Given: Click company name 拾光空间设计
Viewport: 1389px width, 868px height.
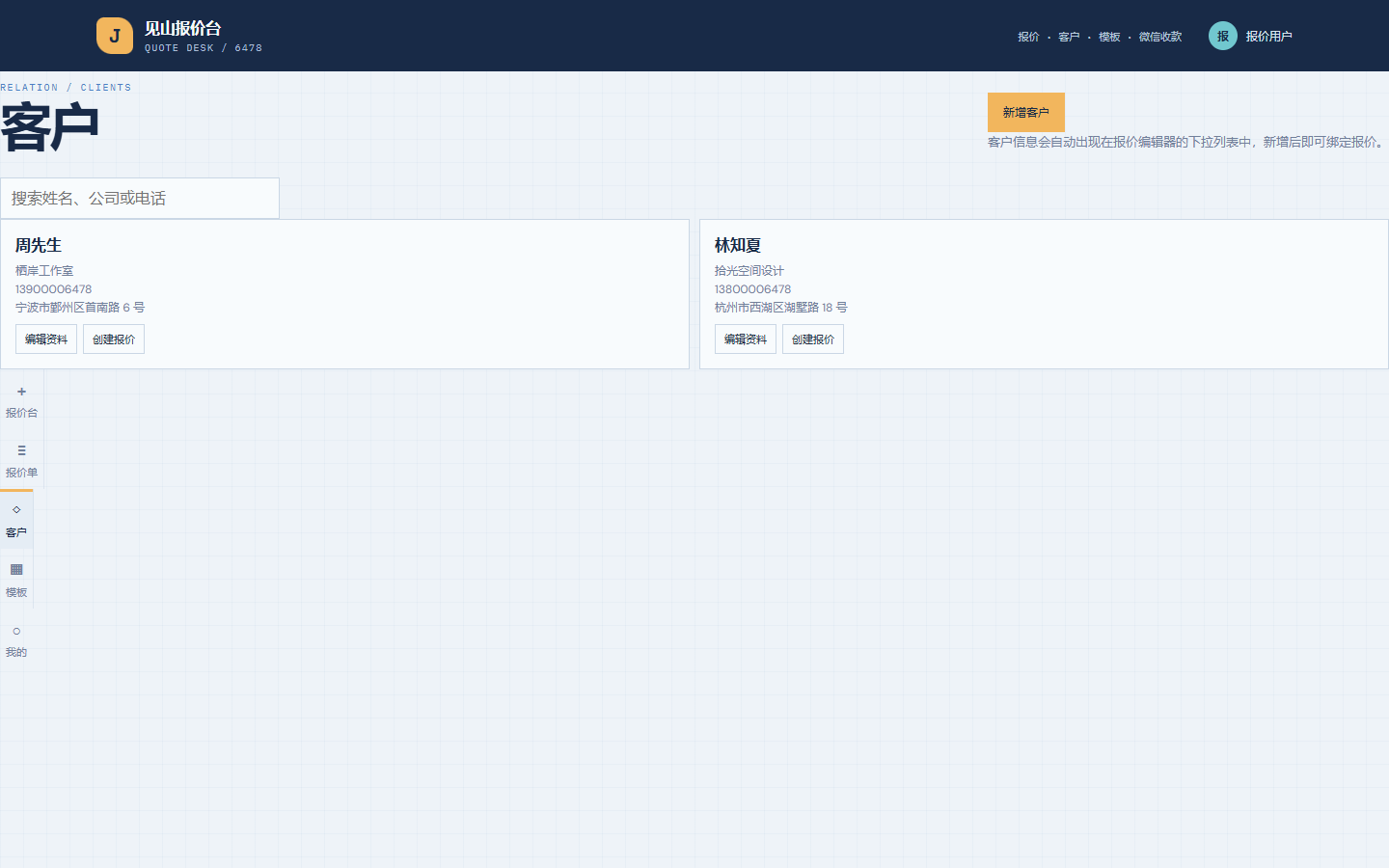Looking at the screenshot, I should 749,271.
